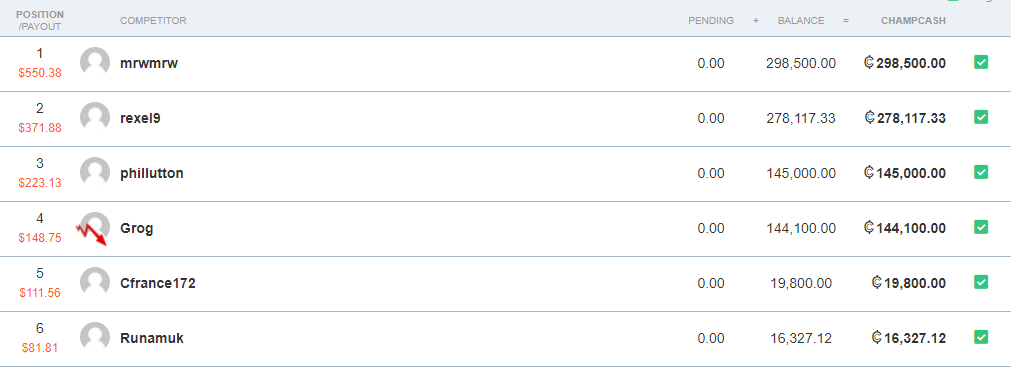1011x368 pixels.
Task: Toggle the green checkbox for Runamuk
Action: (981, 337)
